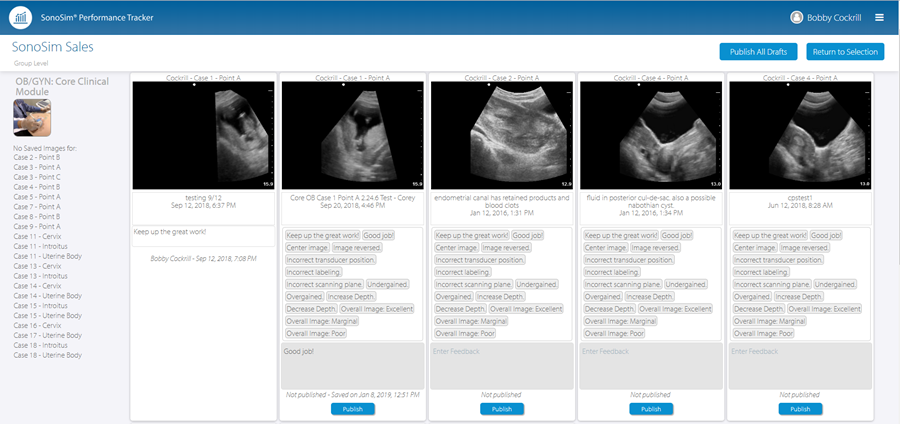Screen dimensions: 900x424
Task: Add 'Center image.' tag in cul-de-sac card
Action: coord(606,248)
